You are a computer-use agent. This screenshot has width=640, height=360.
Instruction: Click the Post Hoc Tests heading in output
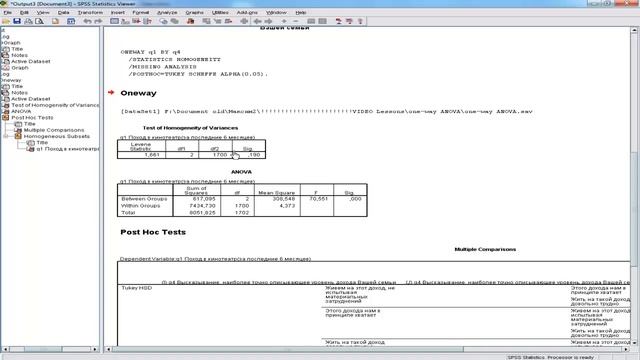click(153, 232)
